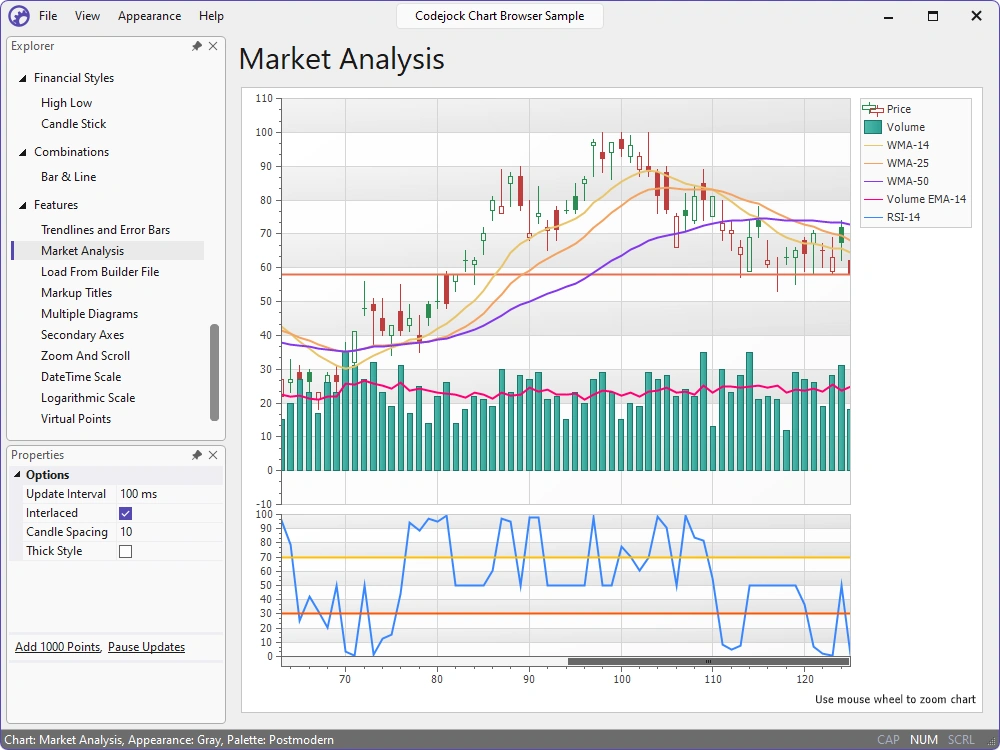Click the chart horizontal scrollbar thumb
This screenshot has width=1000, height=750.
click(709, 661)
